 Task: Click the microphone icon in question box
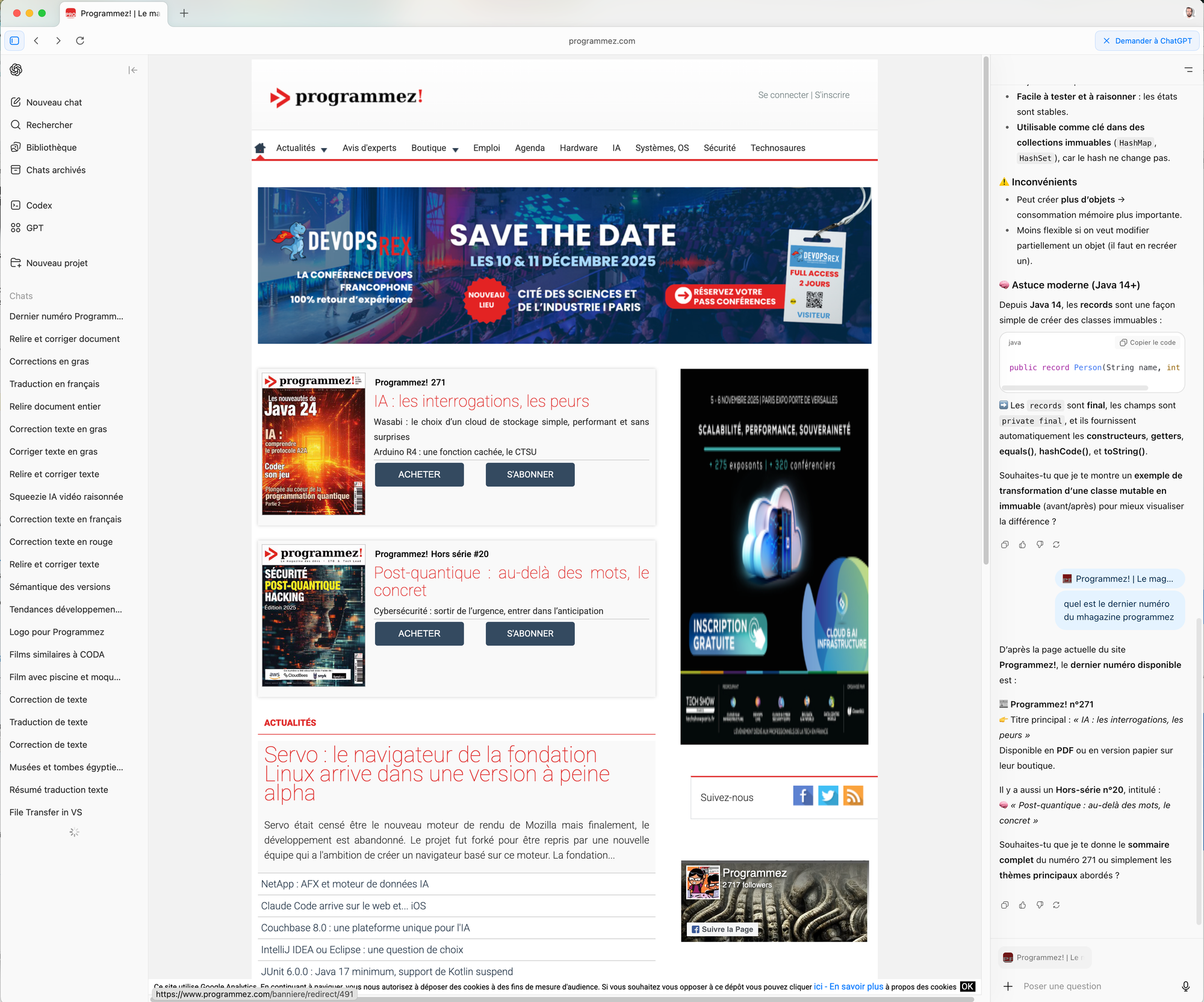1185,986
